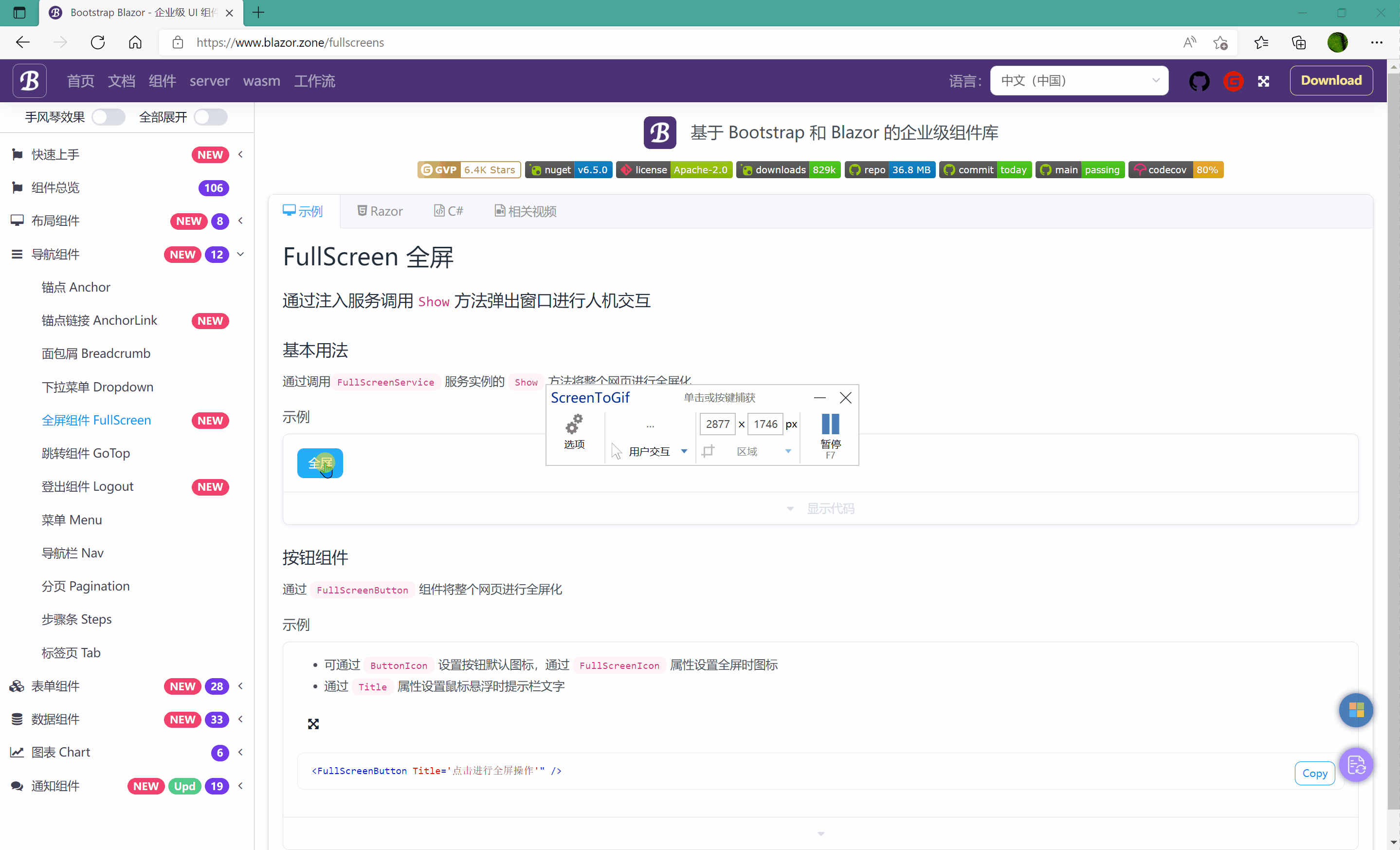The width and height of the screenshot is (1400, 850).
Task: Click the fullscreen icon in purple header
Action: [1264, 81]
